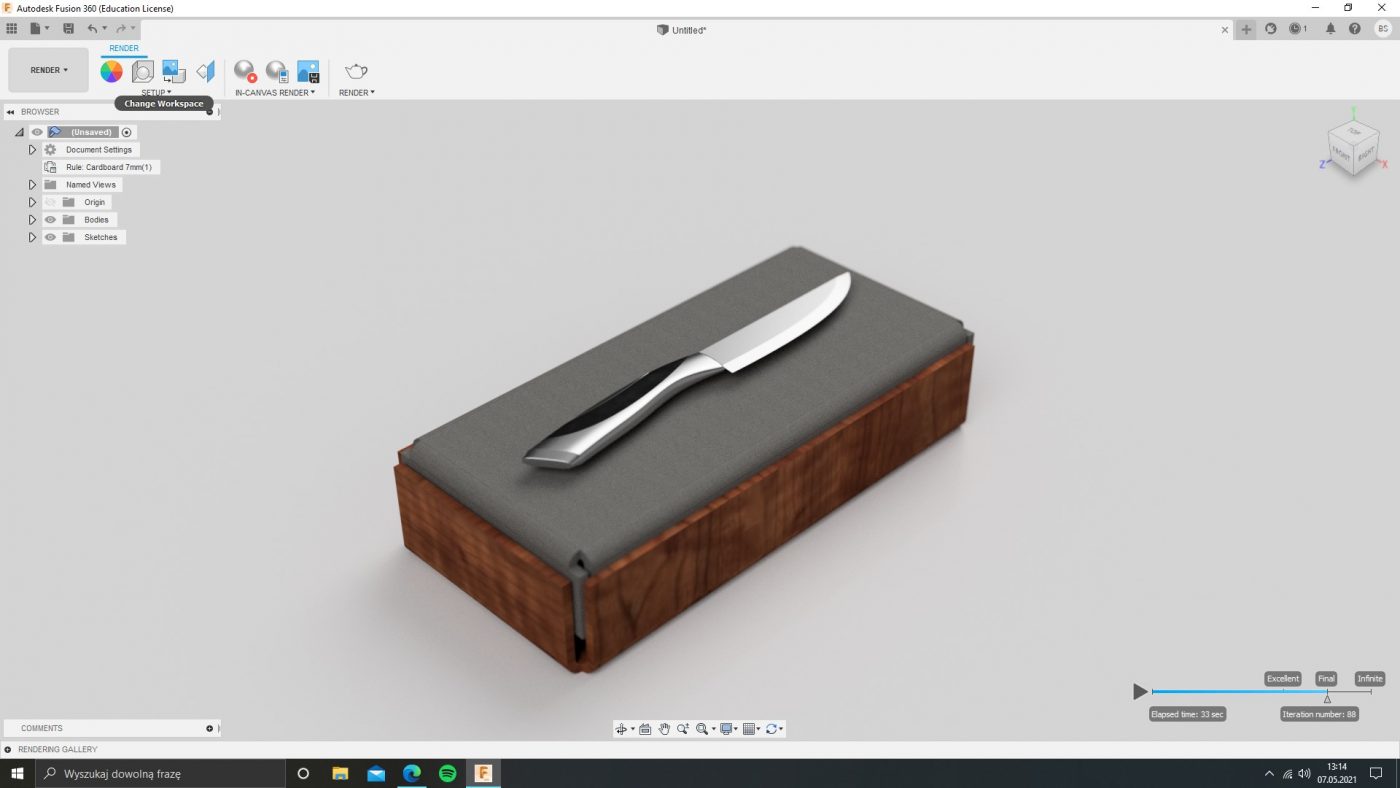Open the Decal tool in Setup

[x=174, y=71]
